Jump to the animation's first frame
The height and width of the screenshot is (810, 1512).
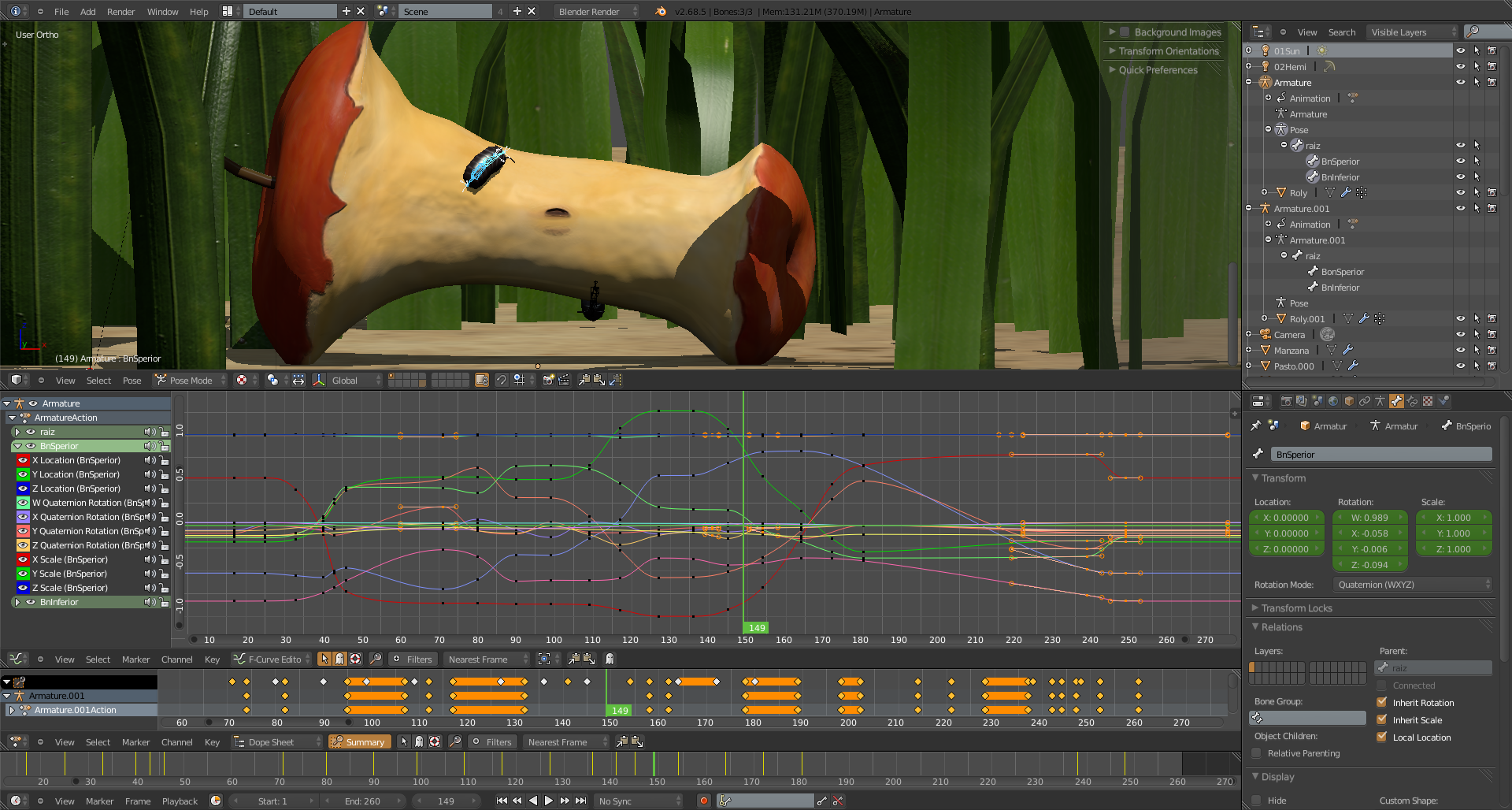[x=502, y=801]
